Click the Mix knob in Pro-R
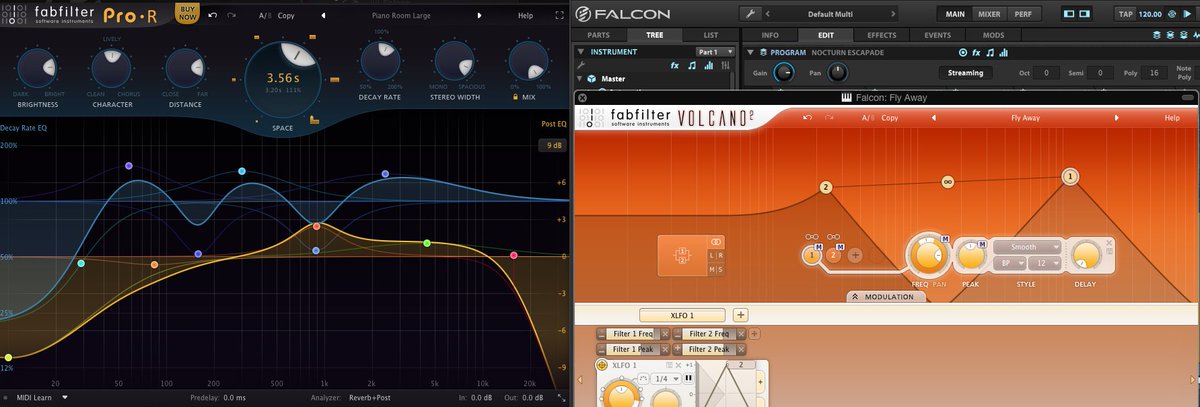Screen dimensions: 1200x407 [530, 62]
